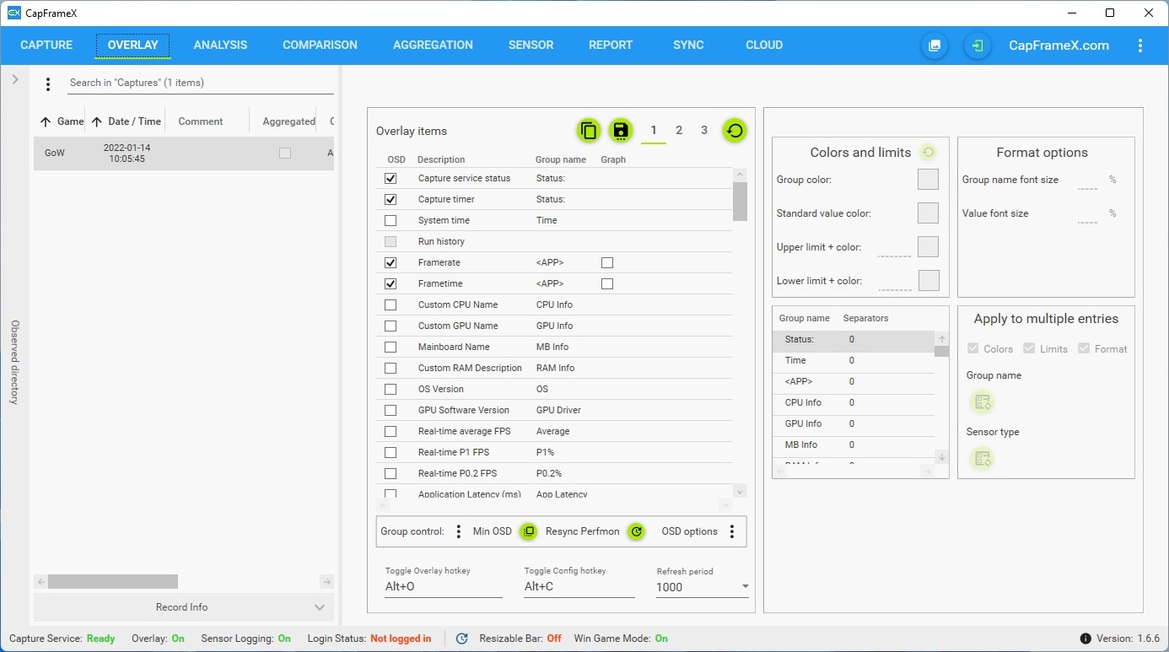
Task: Toggle Capture timer OSD checkbox
Action: tap(391, 200)
